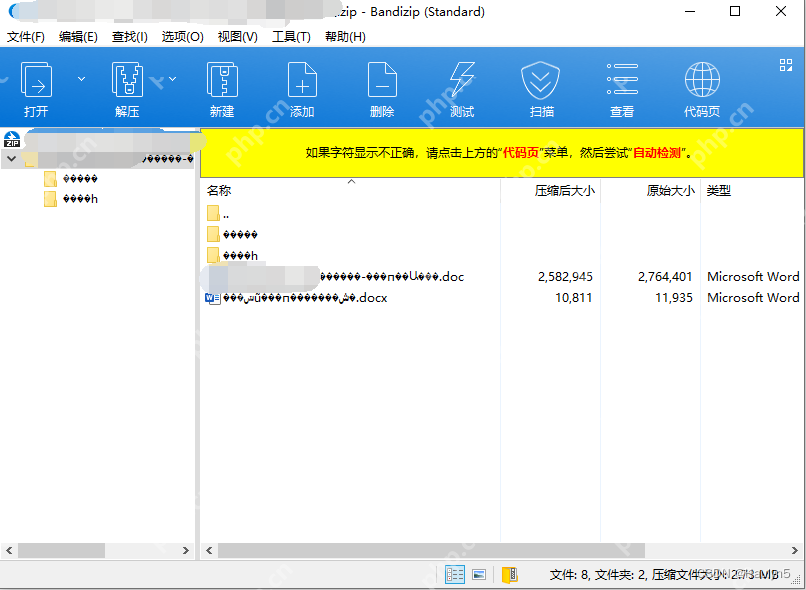
Task: Sort by 压缩后大小 column header
Action: click(551, 191)
